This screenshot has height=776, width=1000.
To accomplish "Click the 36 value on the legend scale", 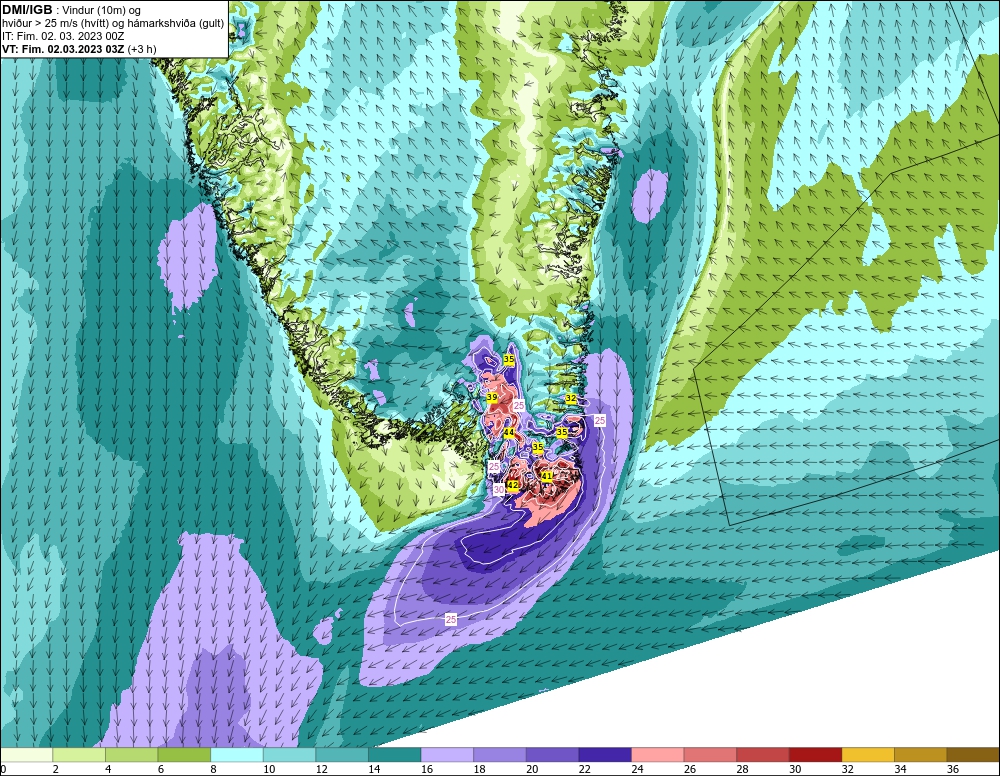I will point(953,769).
